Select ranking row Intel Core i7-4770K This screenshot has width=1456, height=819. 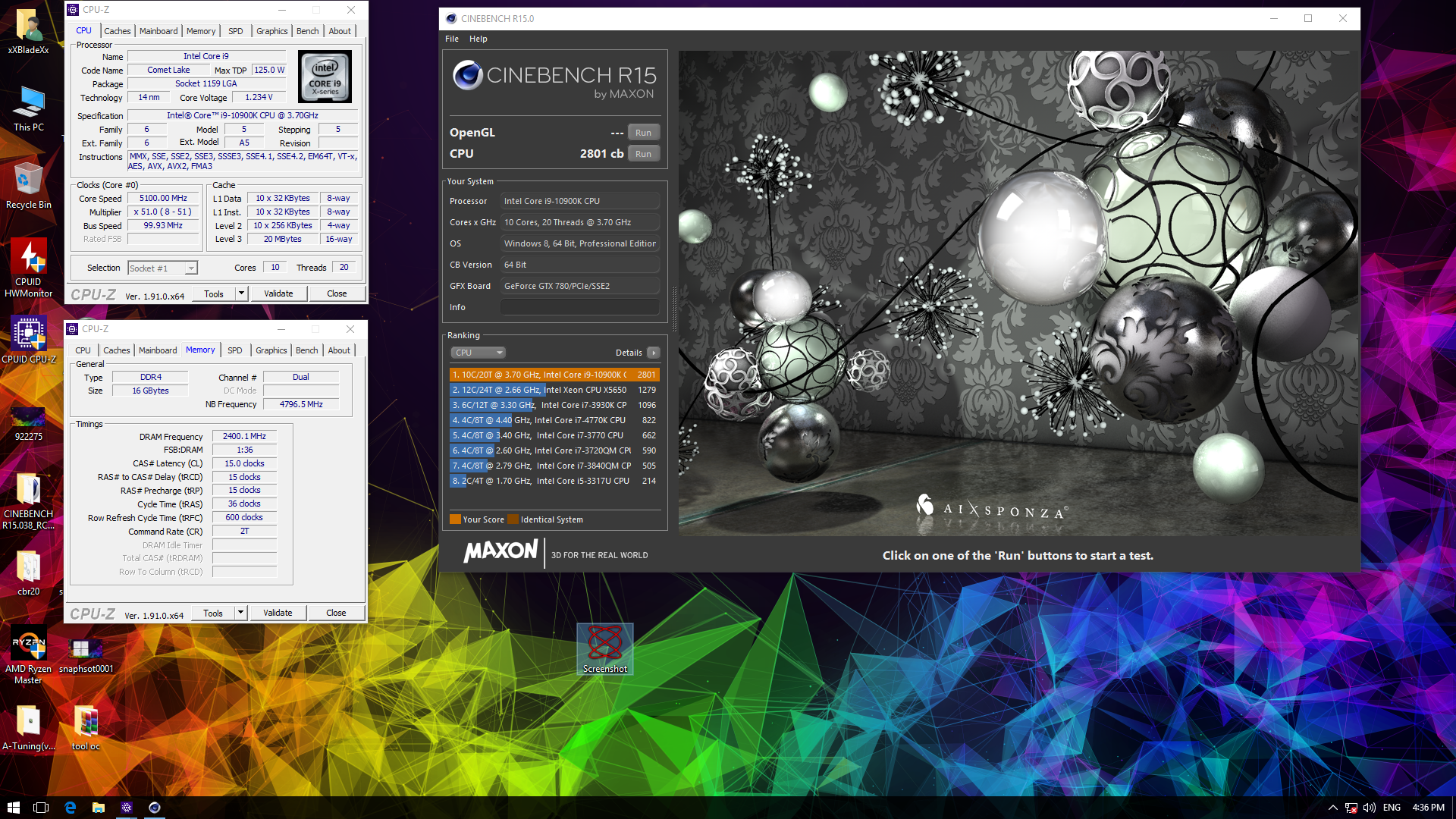554,420
